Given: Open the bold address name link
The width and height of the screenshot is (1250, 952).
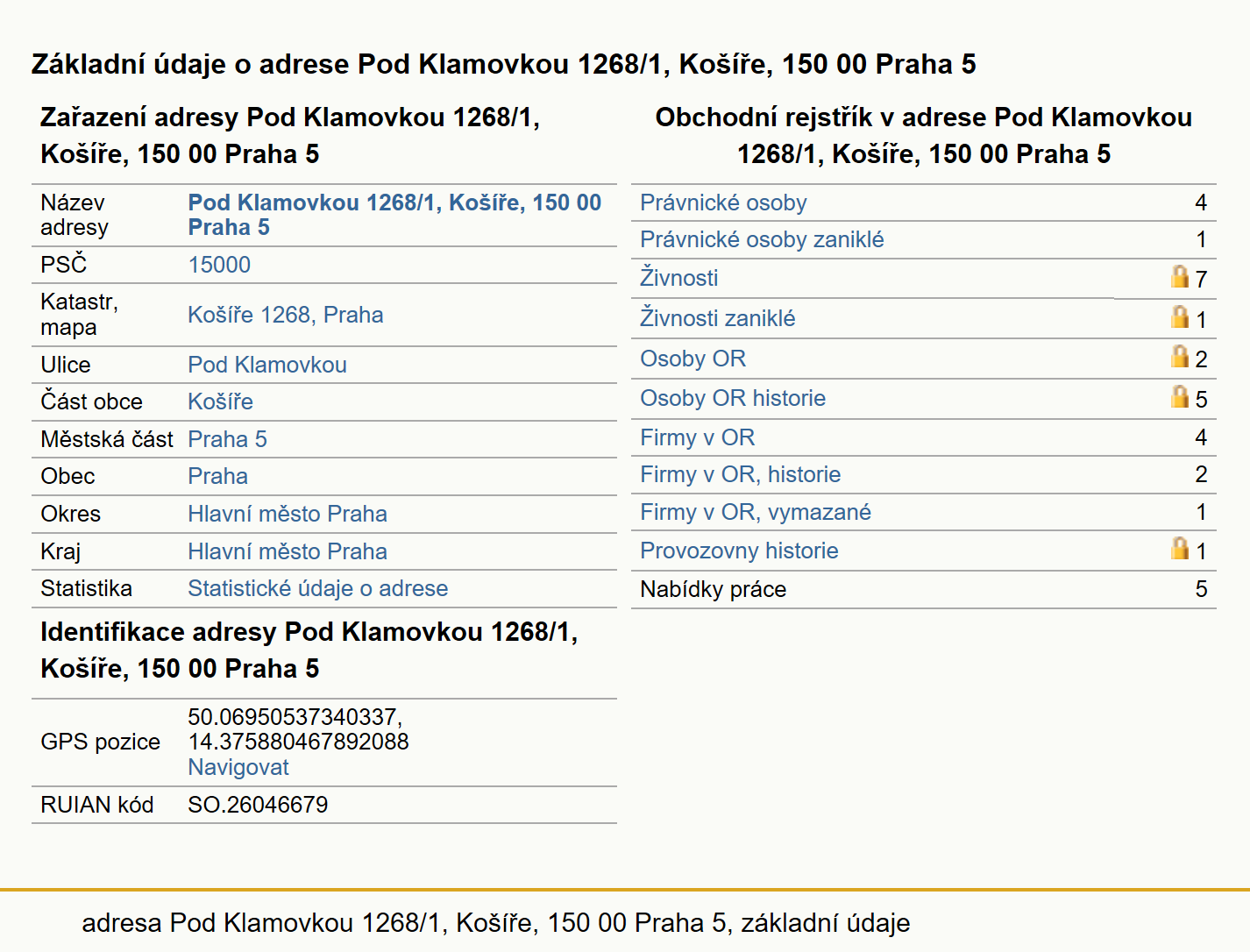Looking at the screenshot, I should coord(394,215).
